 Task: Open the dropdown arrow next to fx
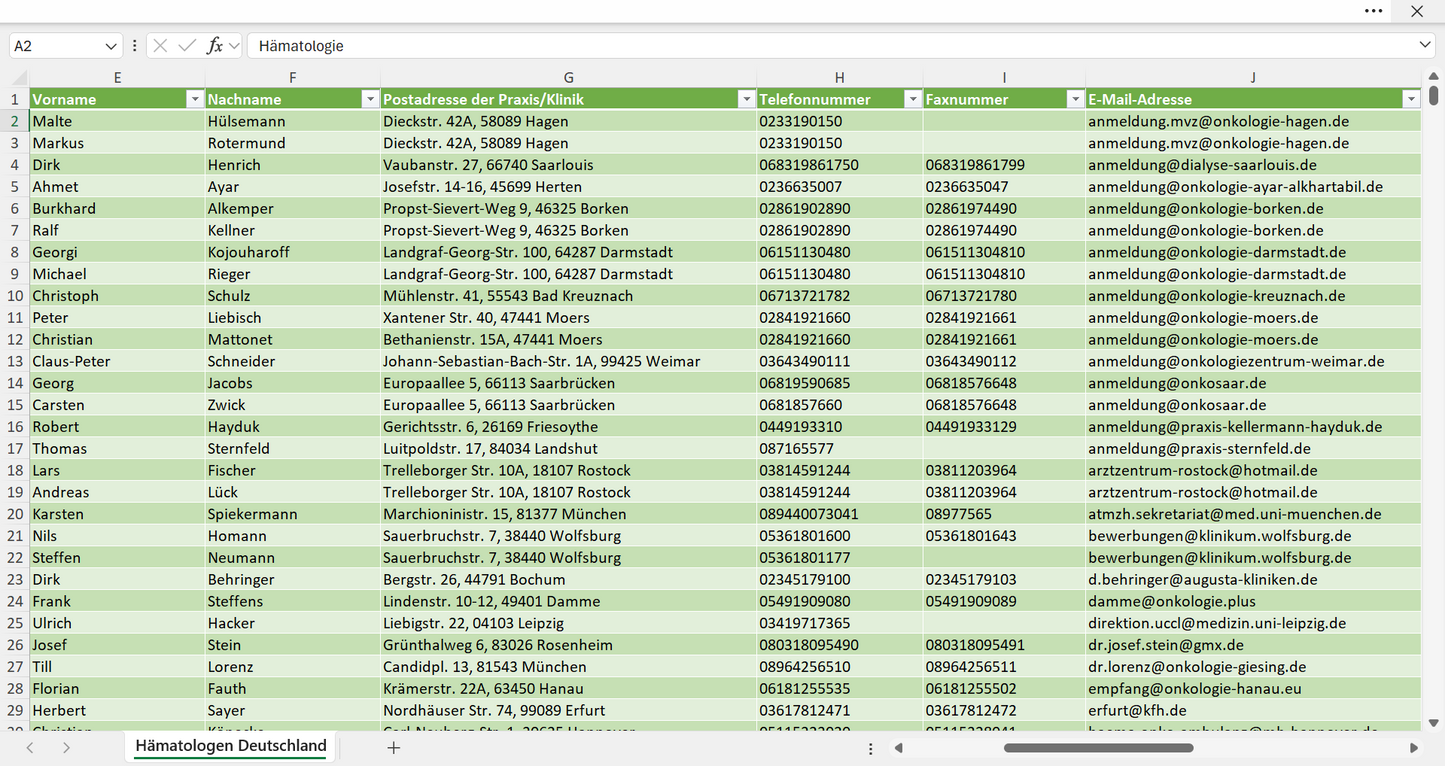(x=234, y=46)
